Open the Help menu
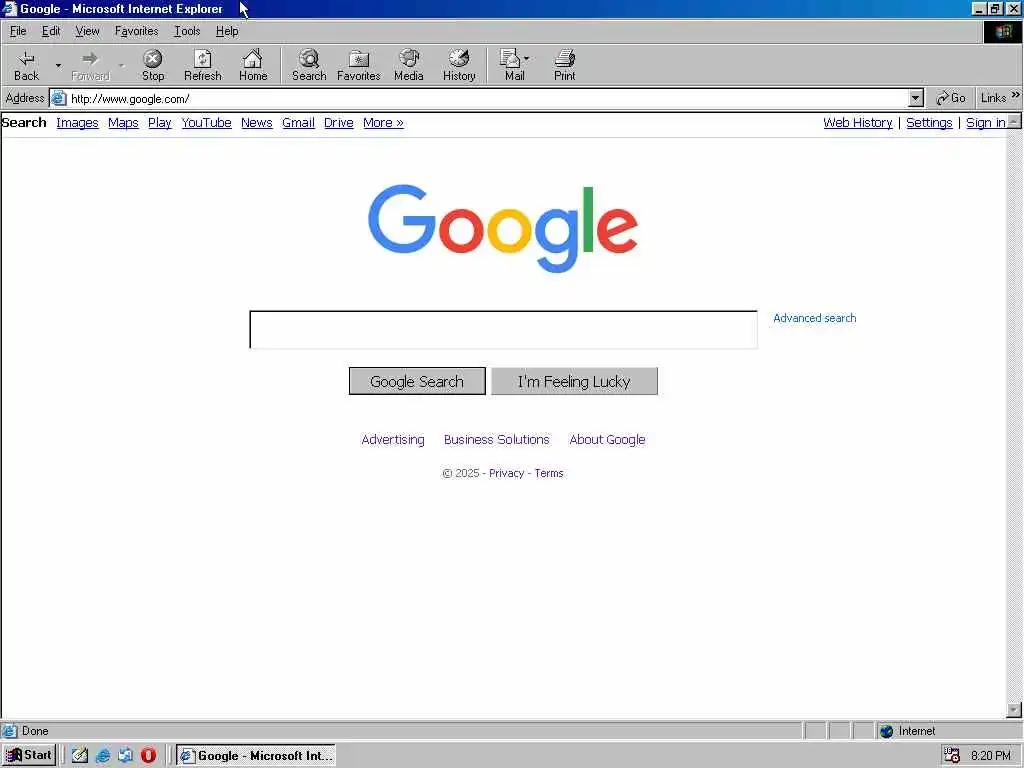Screen dimensions: 1024x768 (227, 31)
